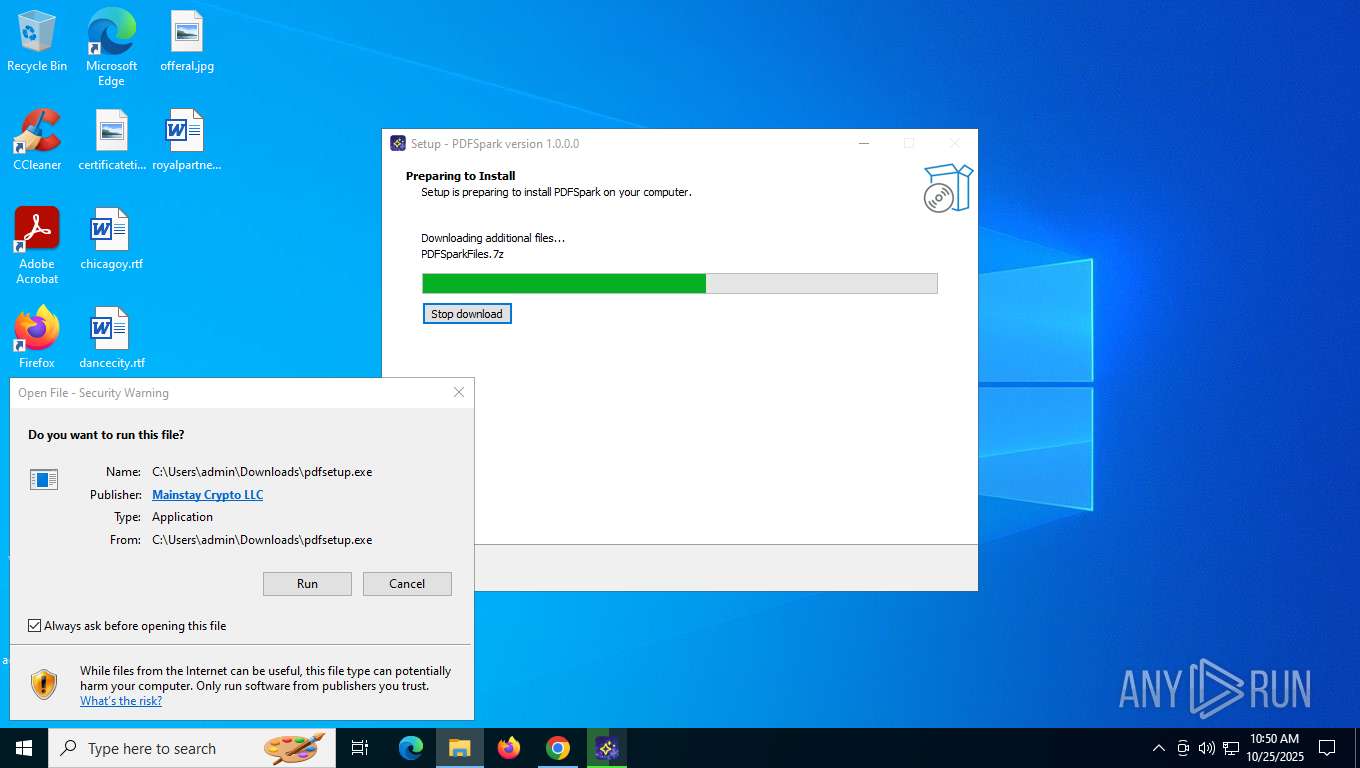Click the PDFSparkFiles.7z download progress bar
1360x768 pixels.
(x=680, y=284)
